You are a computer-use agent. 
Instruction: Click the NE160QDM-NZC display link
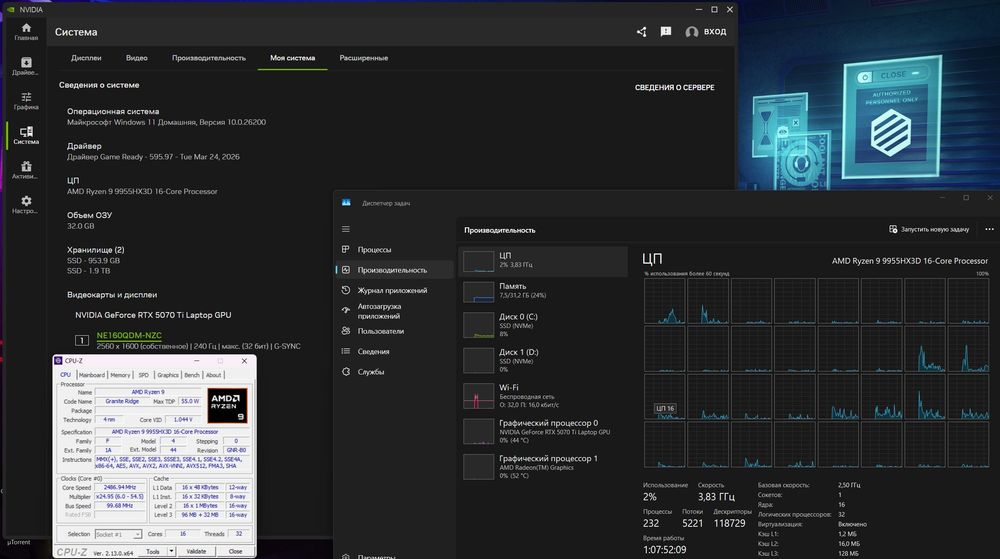[129, 335]
